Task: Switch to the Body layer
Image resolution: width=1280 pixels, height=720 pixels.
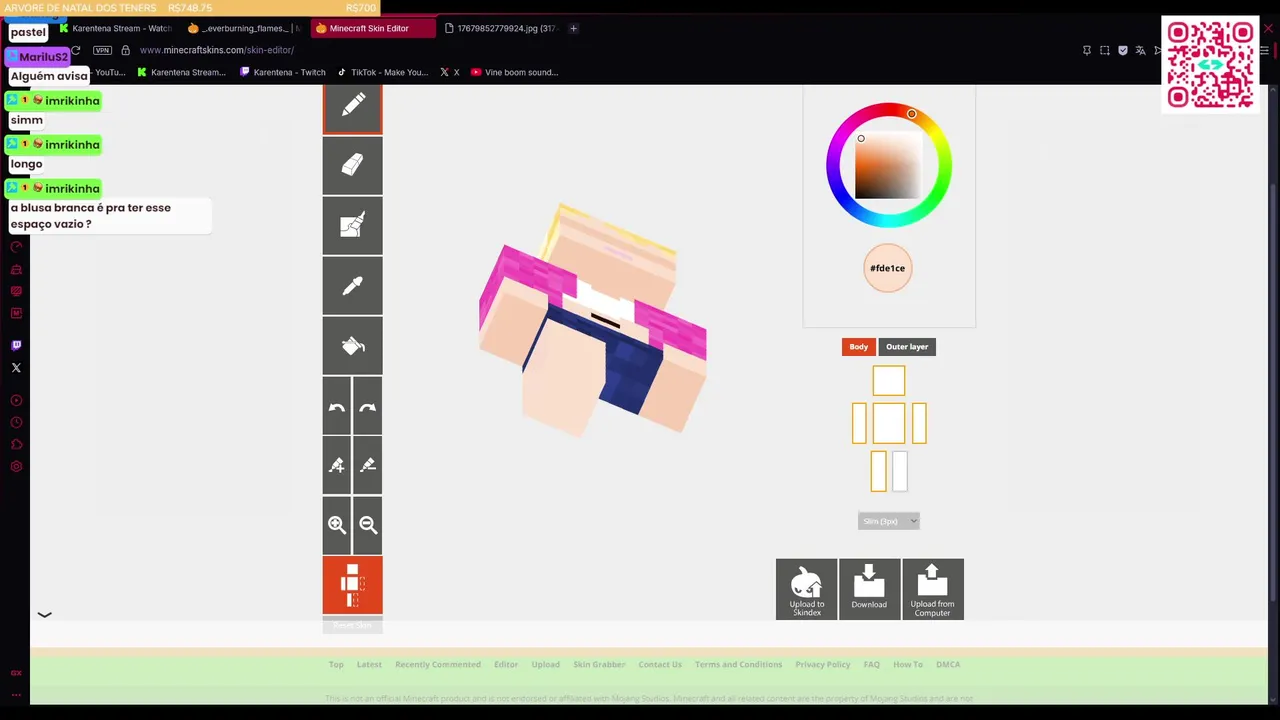Action: (x=859, y=347)
